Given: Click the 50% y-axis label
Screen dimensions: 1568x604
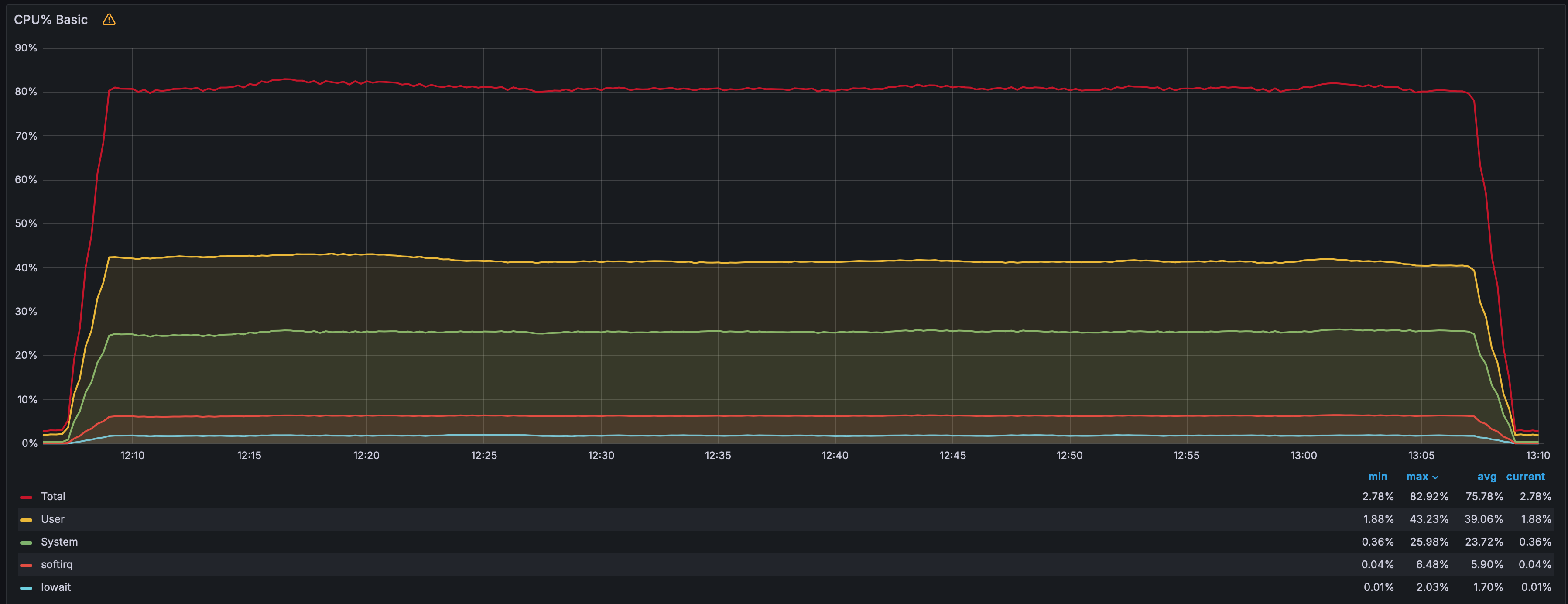Looking at the screenshot, I should pyautogui.click(x=26, y=223).
